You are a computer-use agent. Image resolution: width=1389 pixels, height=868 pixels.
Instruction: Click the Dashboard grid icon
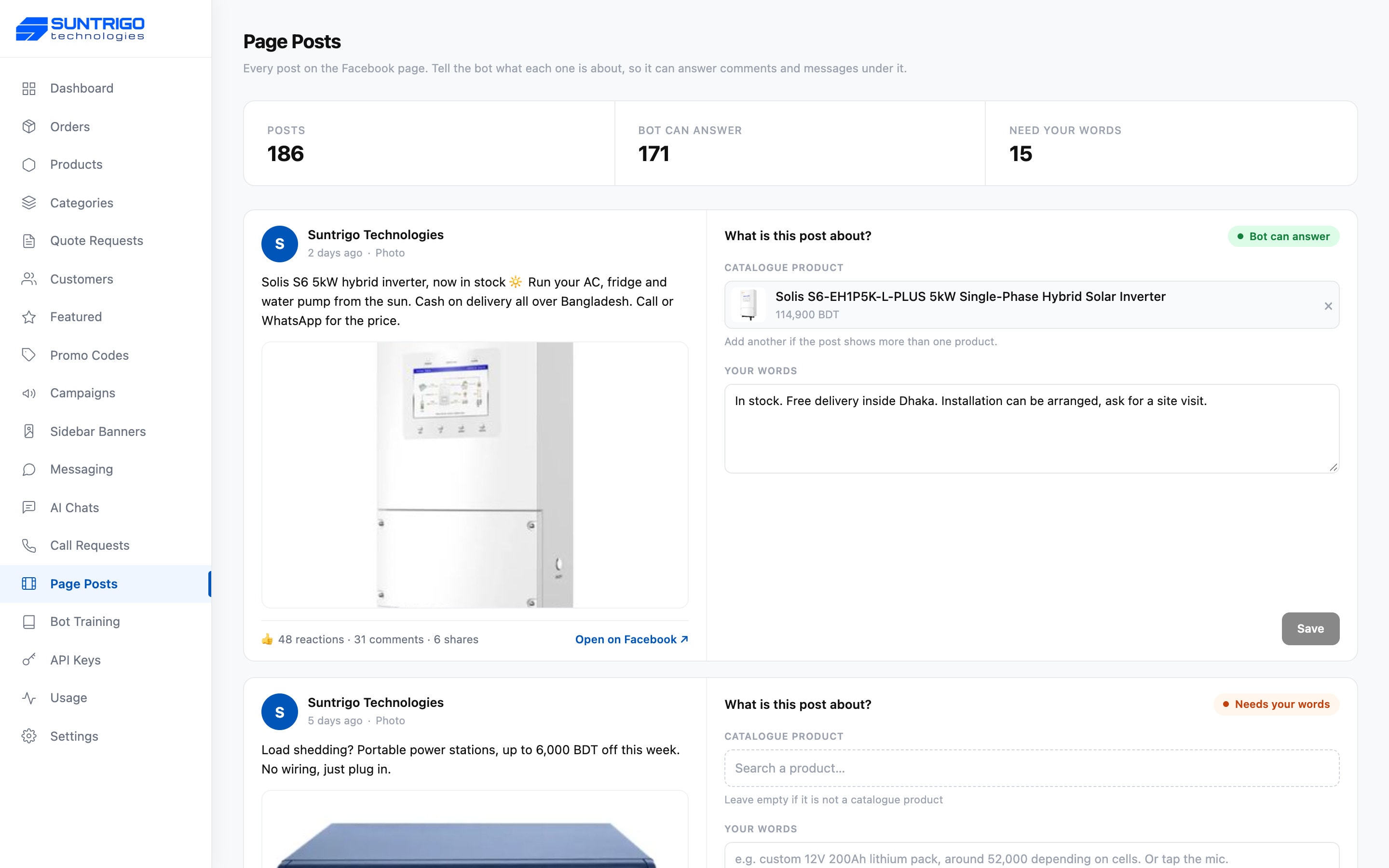point(29,88)
